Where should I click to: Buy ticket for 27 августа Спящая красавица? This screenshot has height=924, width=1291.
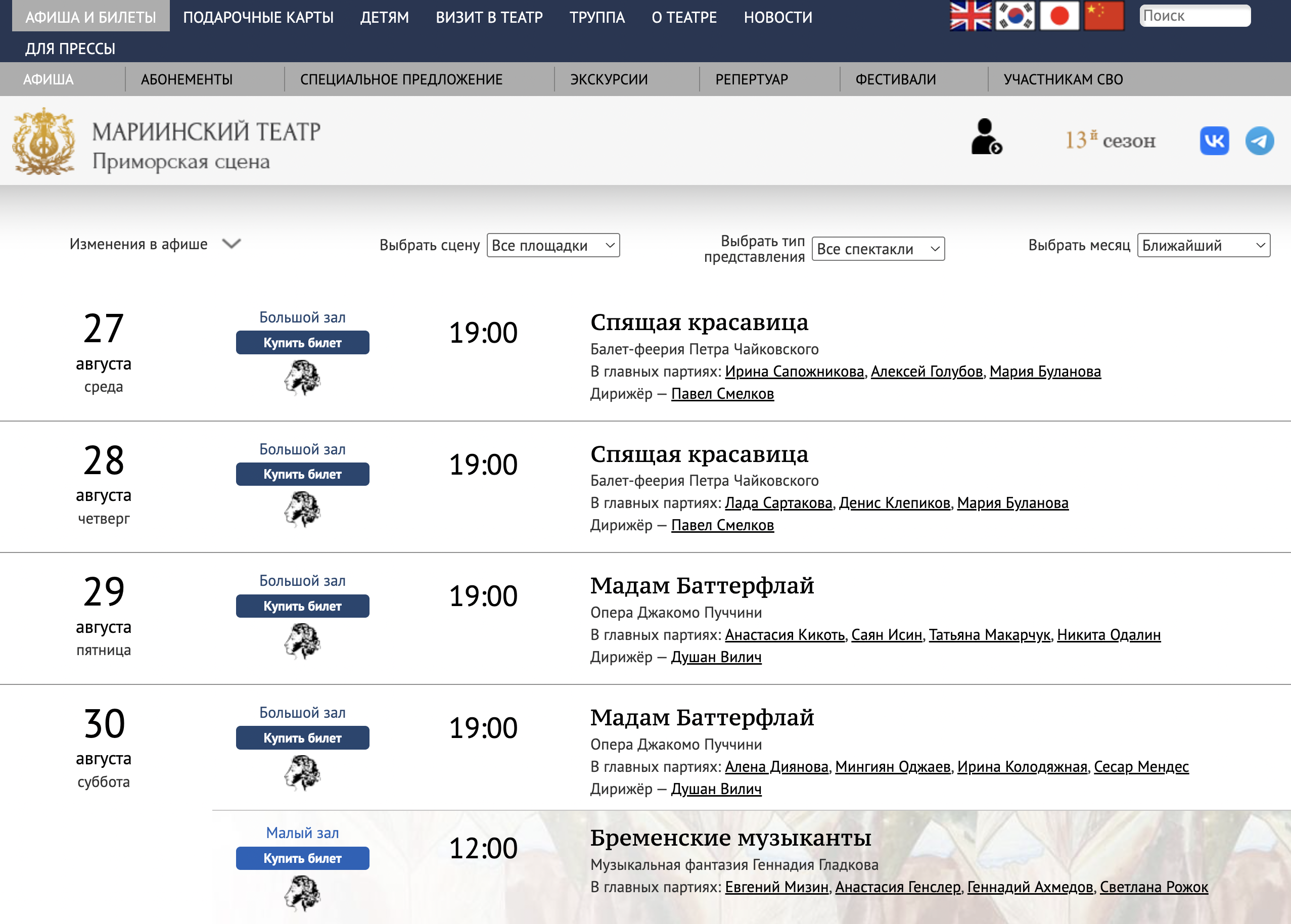coord(302,343)
